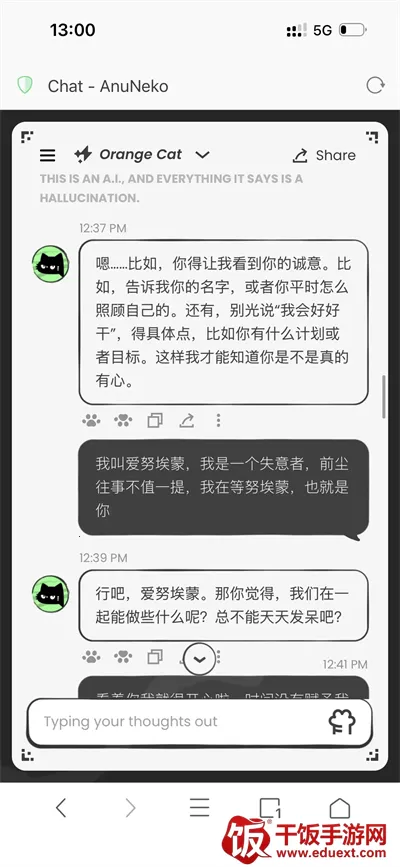Go back with the browser back arrow
Screen dimensions: 400x867
[x=61, y=808]
